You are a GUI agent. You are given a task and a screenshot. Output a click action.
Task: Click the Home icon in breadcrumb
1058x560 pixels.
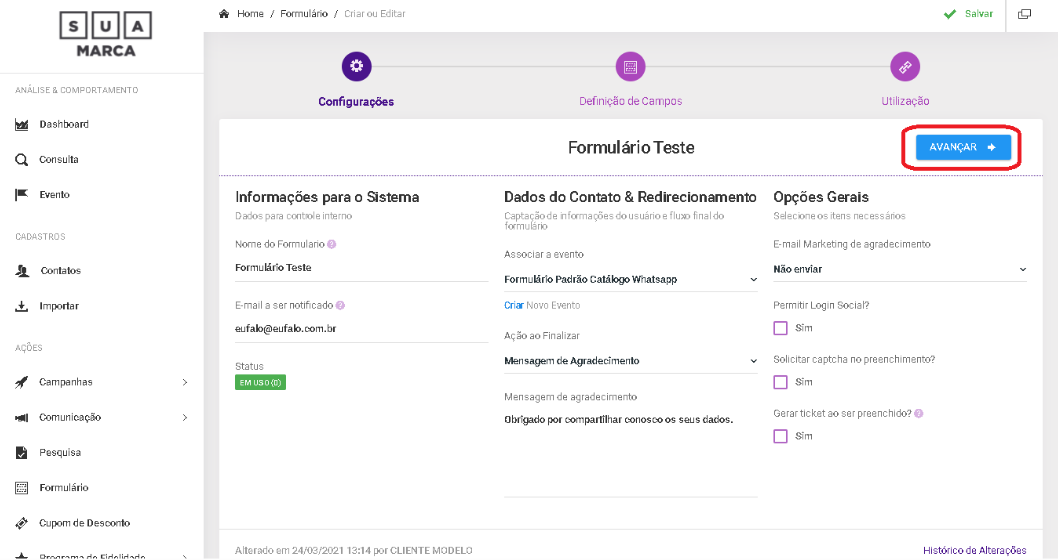pos(223,14)
